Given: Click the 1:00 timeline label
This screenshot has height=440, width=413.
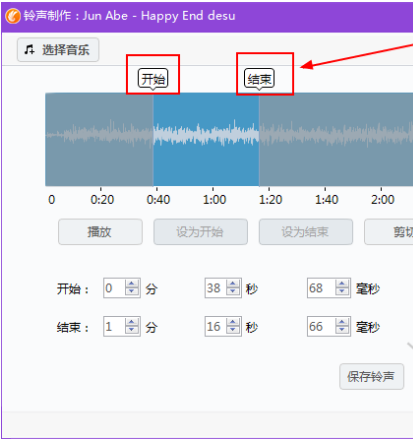Looking at the screenshot, I should pos(214,200).
